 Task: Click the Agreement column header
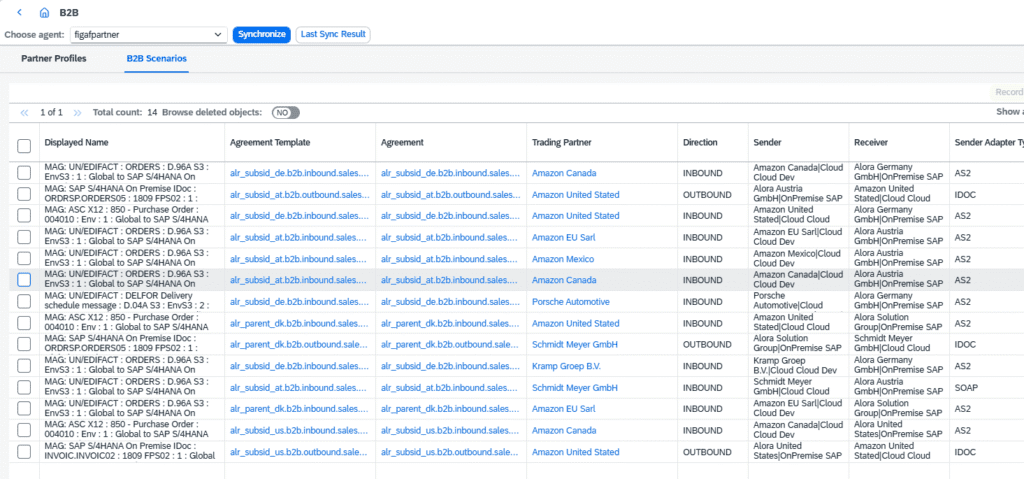(402, 142)
